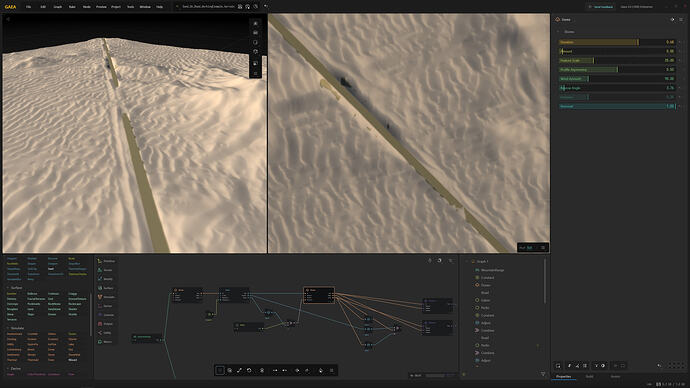This screenshot has width=690, height=388.
Task: Click the cube icon in 3D viewport toolbar
Action: pos(256,52)
